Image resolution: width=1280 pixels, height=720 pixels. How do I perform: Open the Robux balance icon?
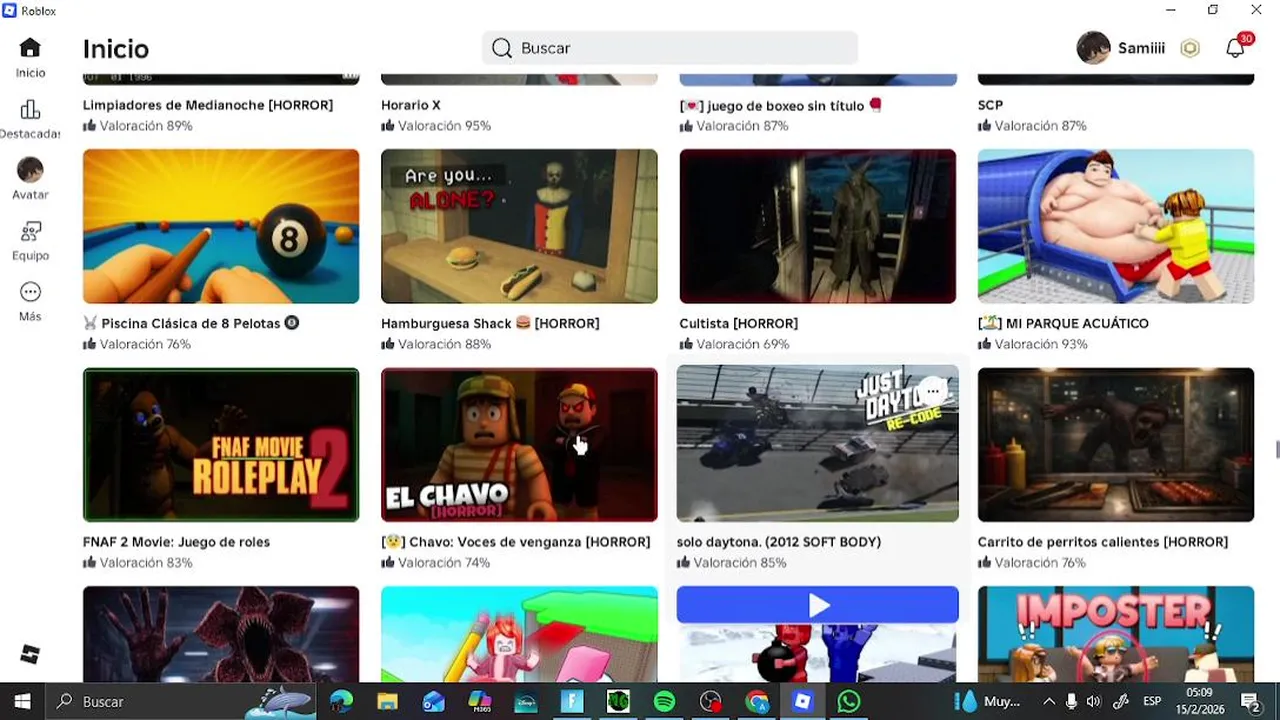click(x=1190, y=48)
